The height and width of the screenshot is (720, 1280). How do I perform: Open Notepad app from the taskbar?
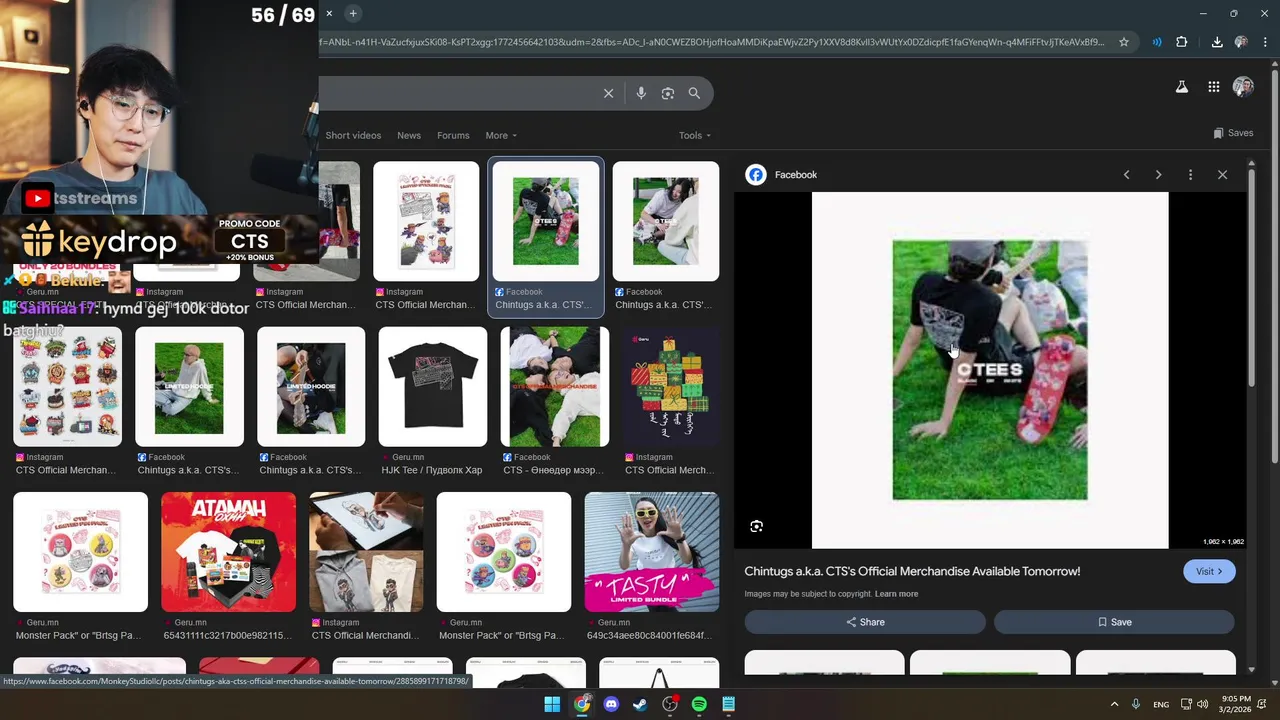point(729,704)
